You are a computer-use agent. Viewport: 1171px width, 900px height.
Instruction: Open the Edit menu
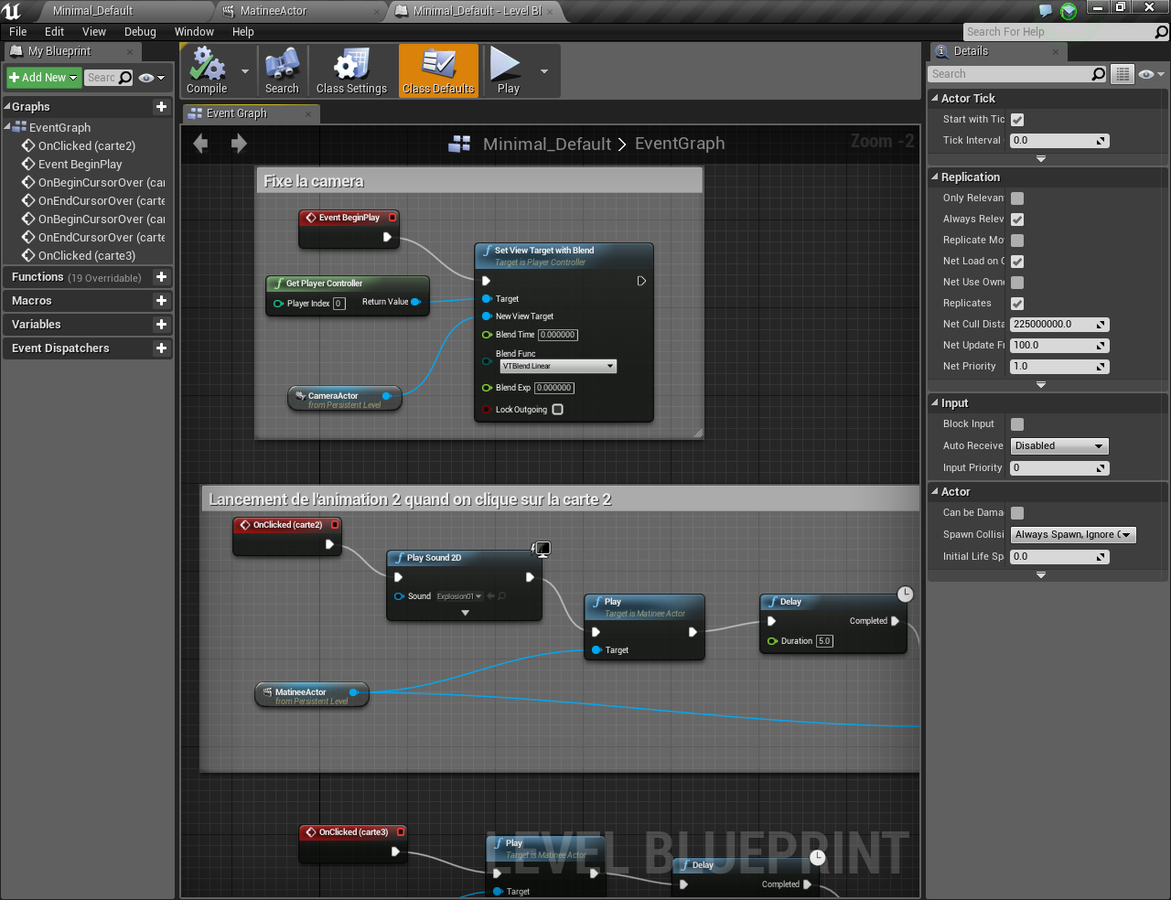click(x=54, y=31)
